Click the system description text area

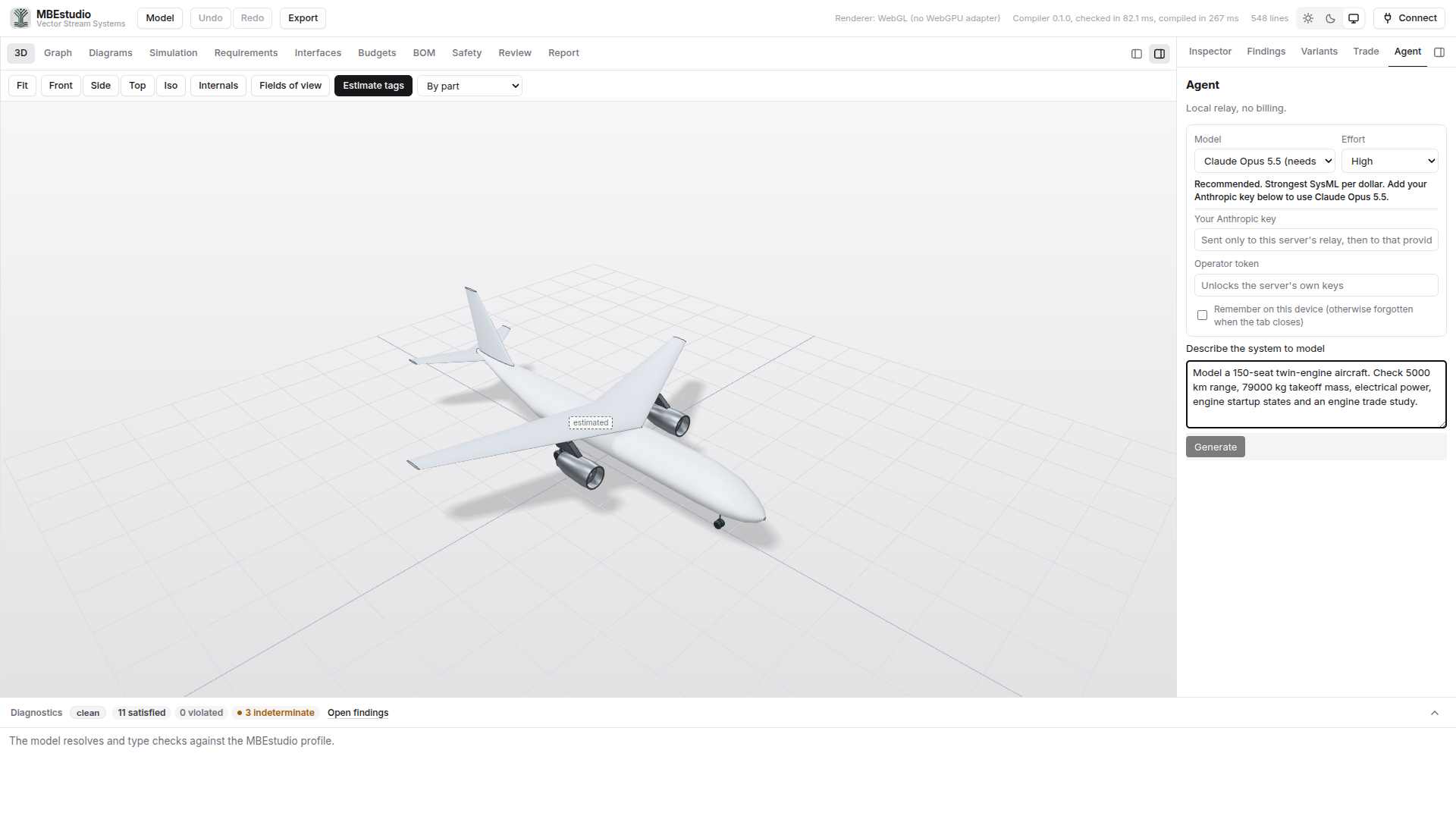click(x=1316, y=394)
